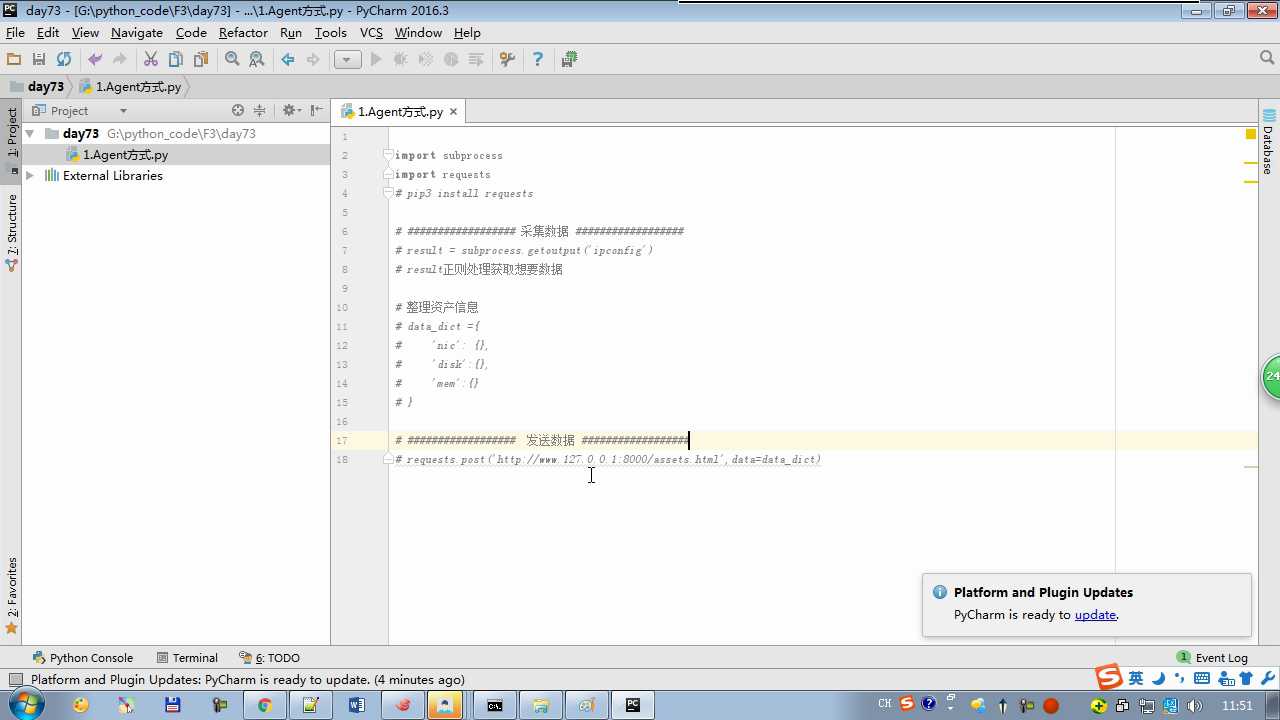The width and height of the screenshot is (1280, 720).
Task: Click the Search Everywhere magnifier
Action: point(1267,59)
